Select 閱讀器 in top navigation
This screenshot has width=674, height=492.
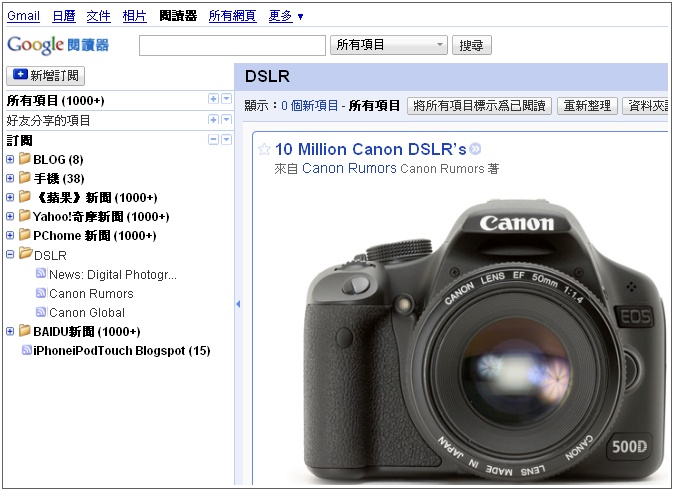point(178,16)
